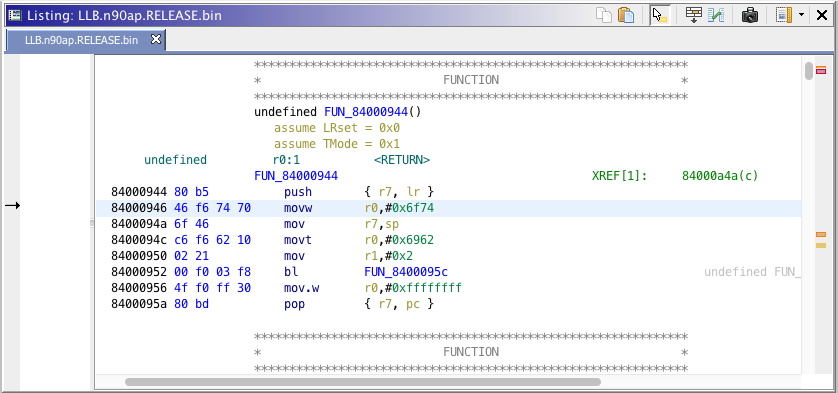
Task: Open the edit listing fields icon
Action: pyautogui.click(x=694, y=15)
